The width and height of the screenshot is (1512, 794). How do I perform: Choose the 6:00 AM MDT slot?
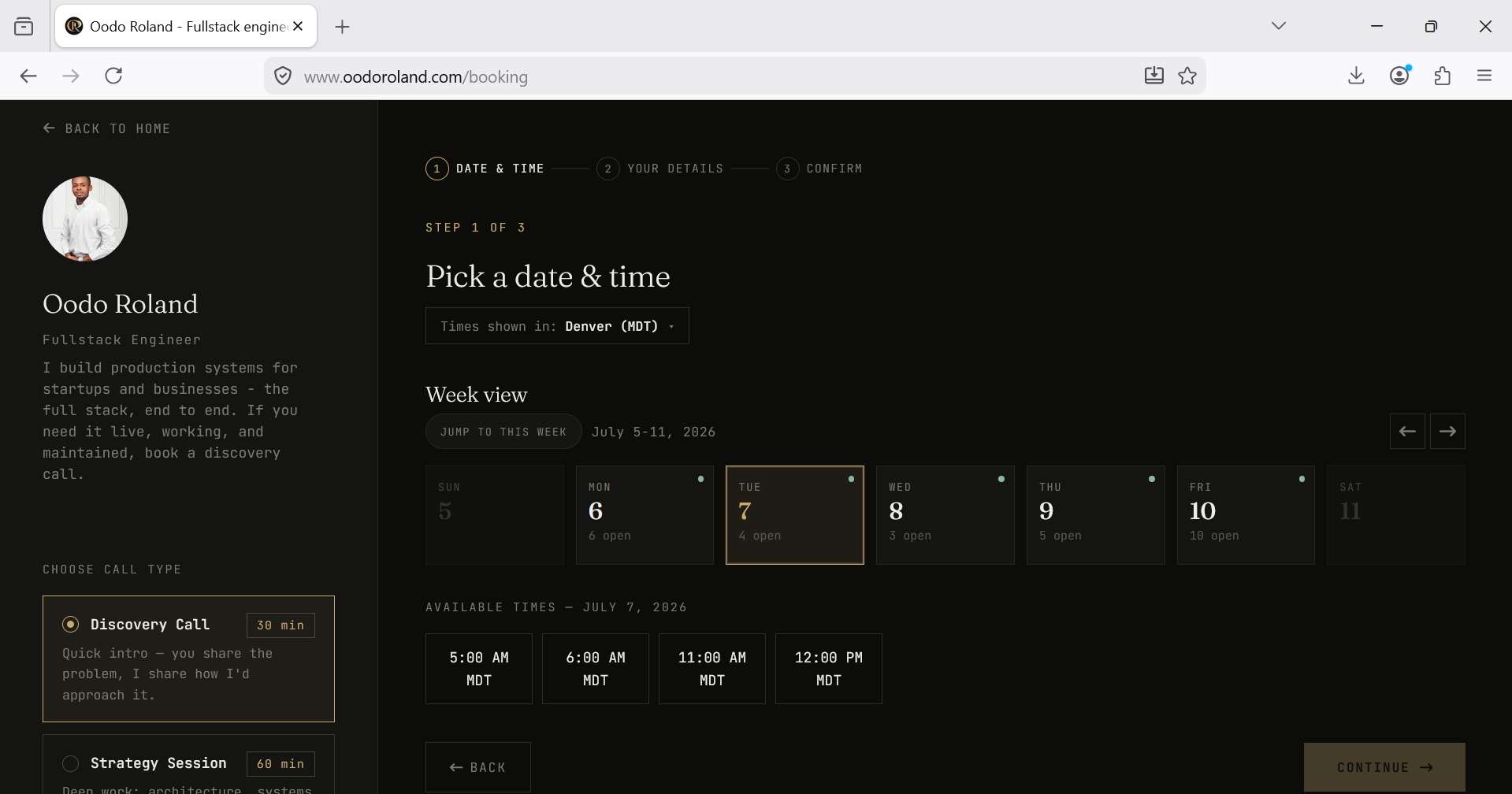tap(596, 669)
